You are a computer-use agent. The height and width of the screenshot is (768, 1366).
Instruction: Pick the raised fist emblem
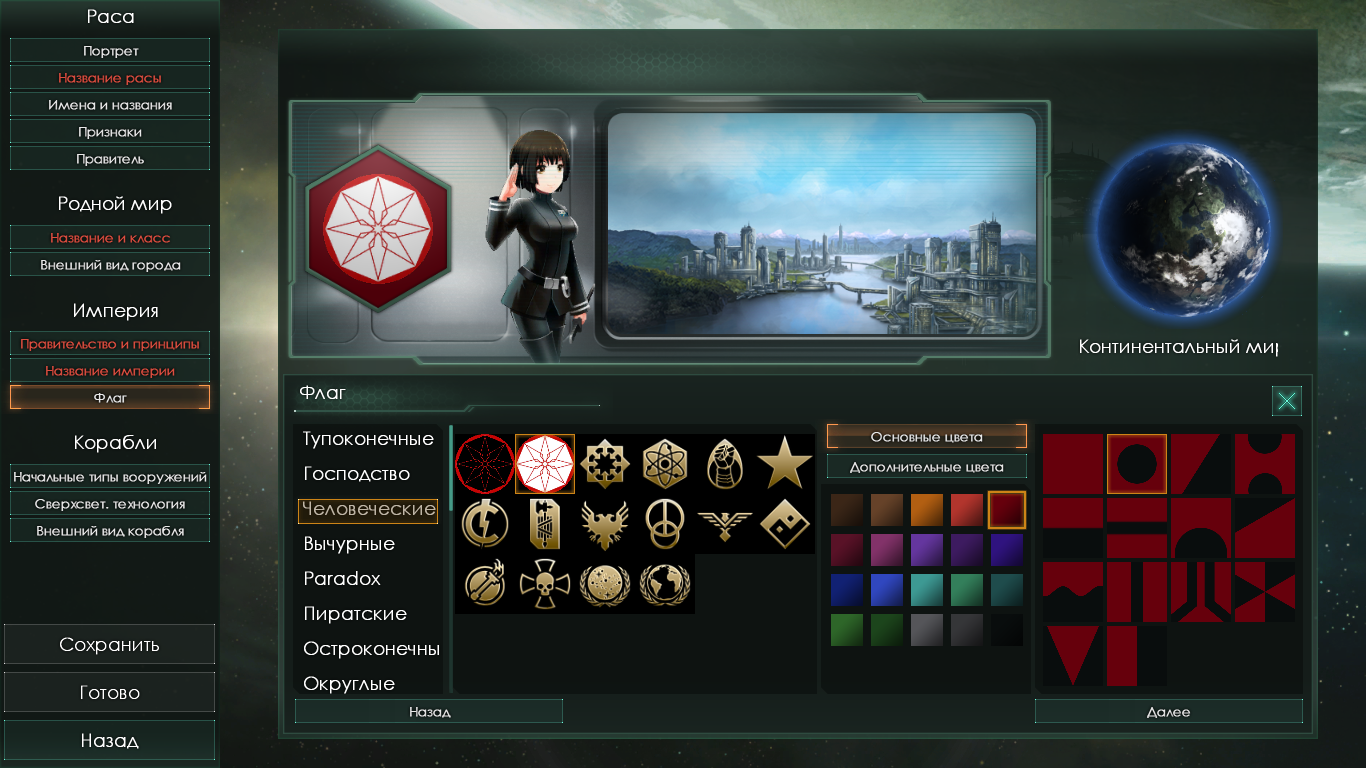tap(725, 464)
